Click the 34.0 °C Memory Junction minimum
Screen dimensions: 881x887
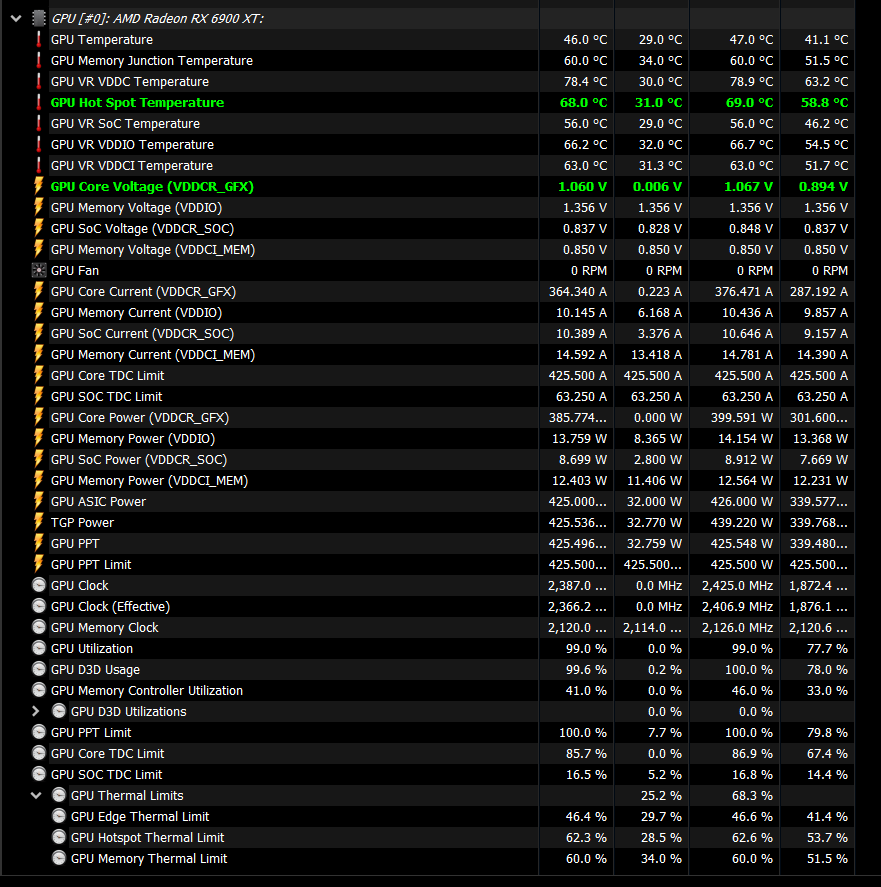pyautogui.click(x=660, y=61)
